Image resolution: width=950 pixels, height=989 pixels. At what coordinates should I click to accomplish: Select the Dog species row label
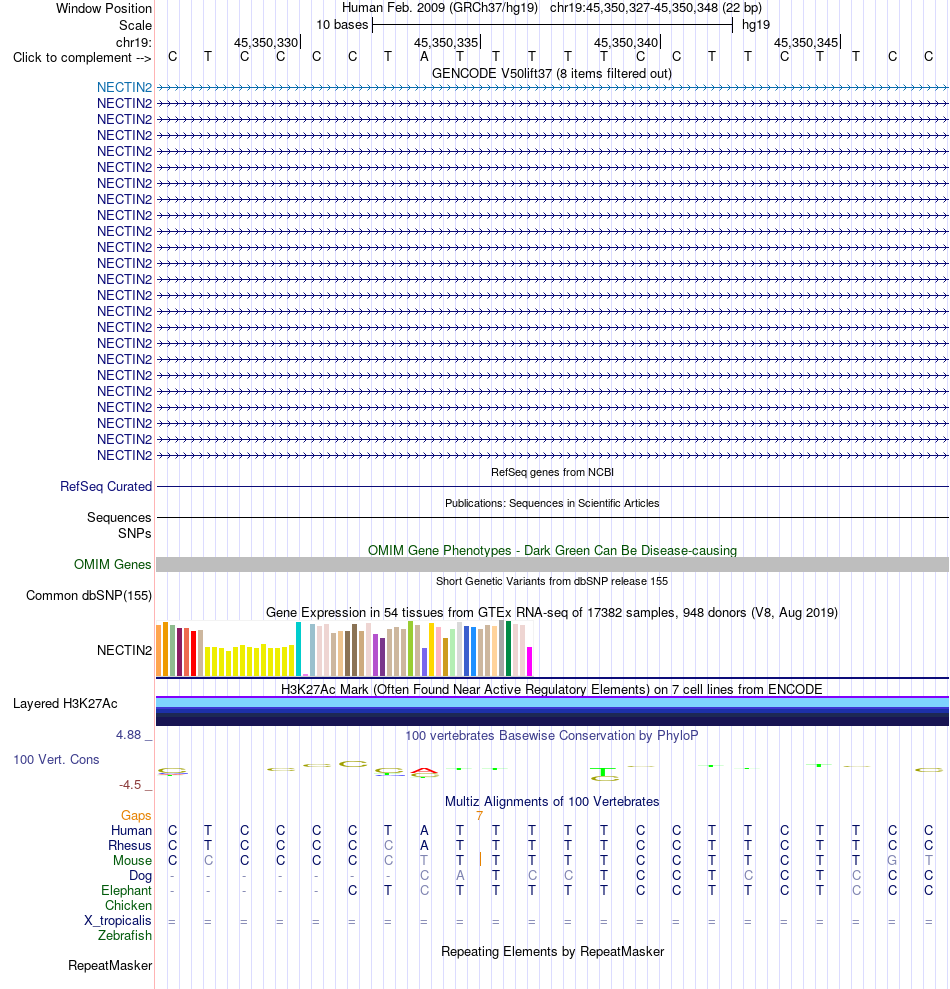point(140,875)
